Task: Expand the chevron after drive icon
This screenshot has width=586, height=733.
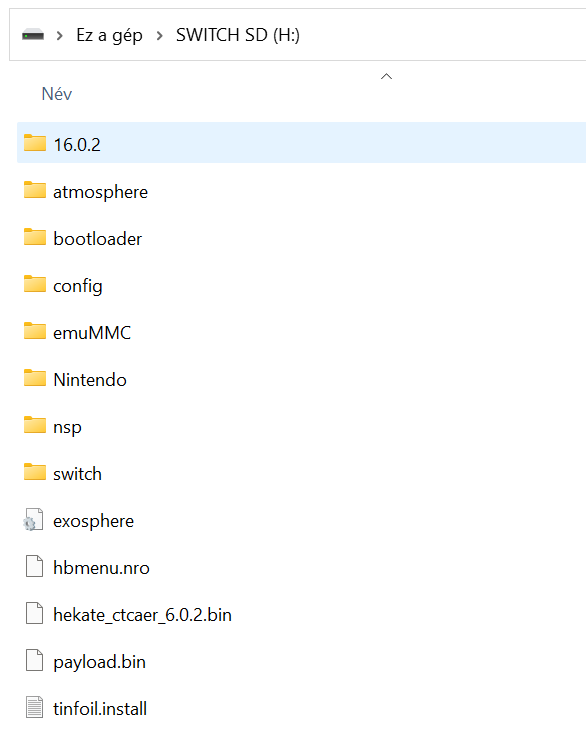Action: pyautogui.click(x=59, y=36)
